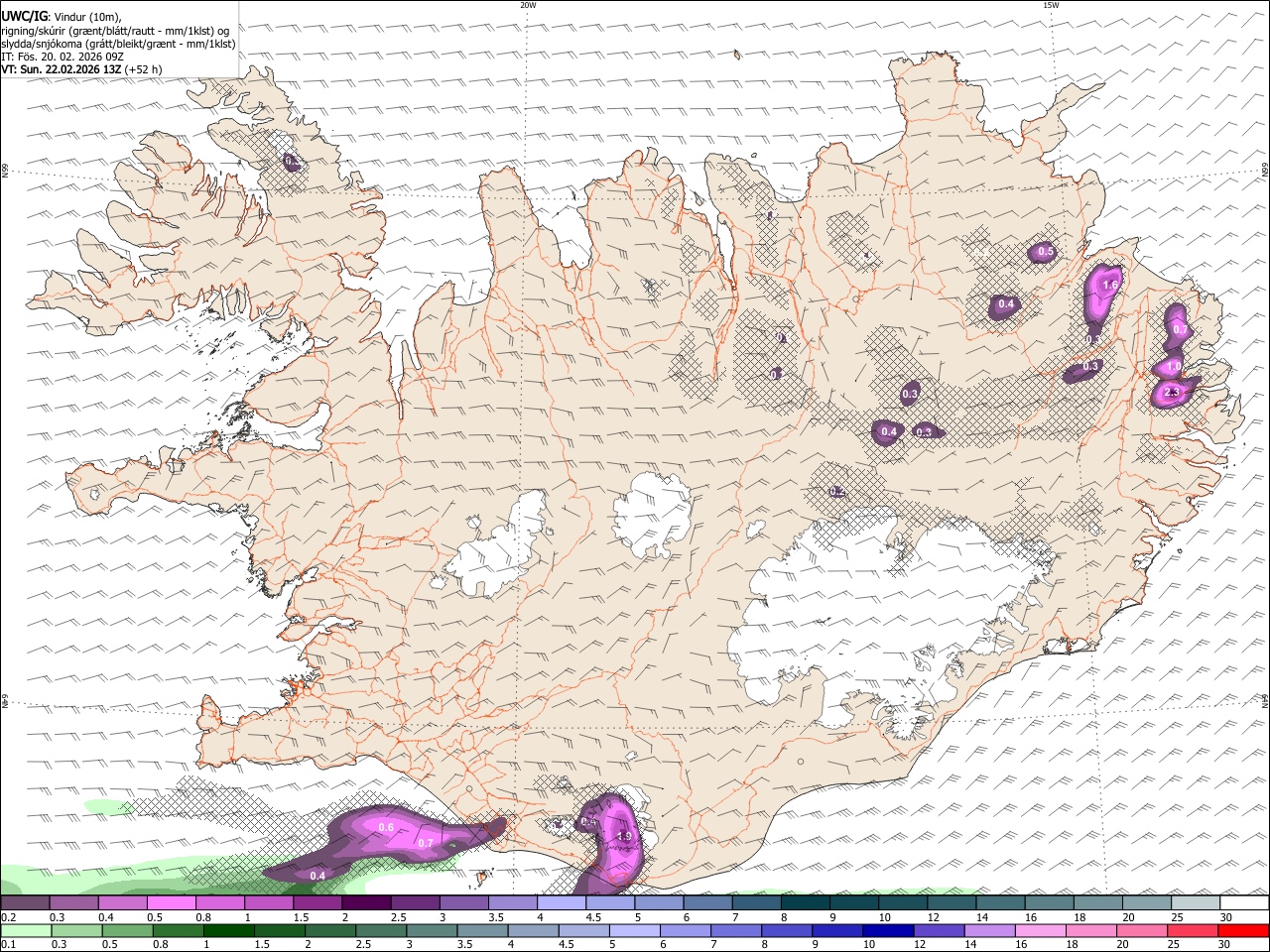Click the Hofsjökull glacier in central Iceland
The width and height of the screenshot is (1270, 952).
click(652, 514)
